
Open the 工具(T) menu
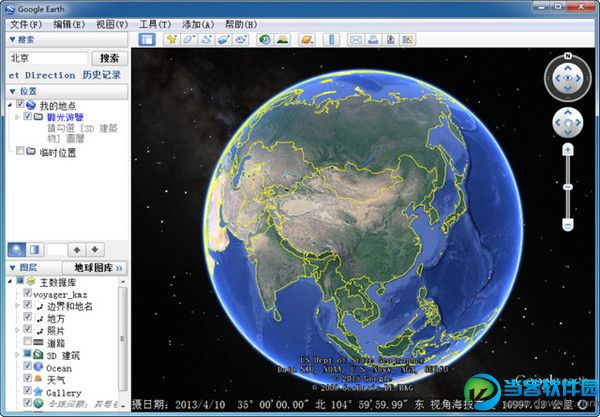(x=154, y=23)
